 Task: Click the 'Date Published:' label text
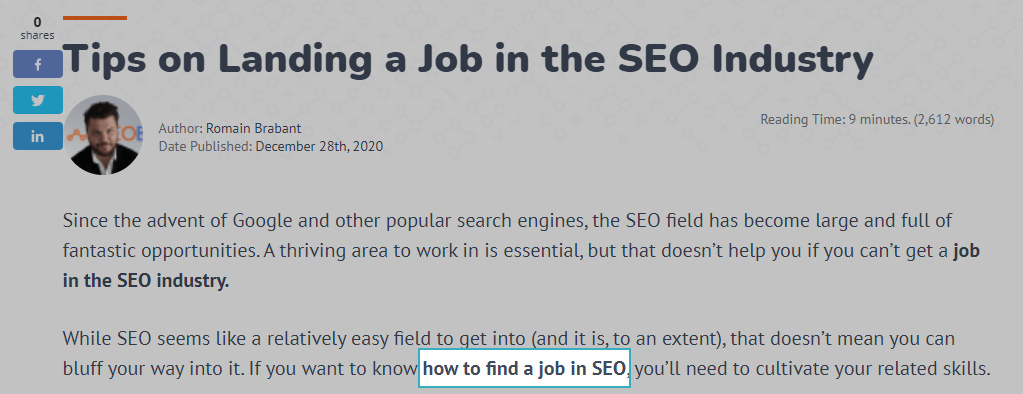pyautogui.click(x=206, y=146)
